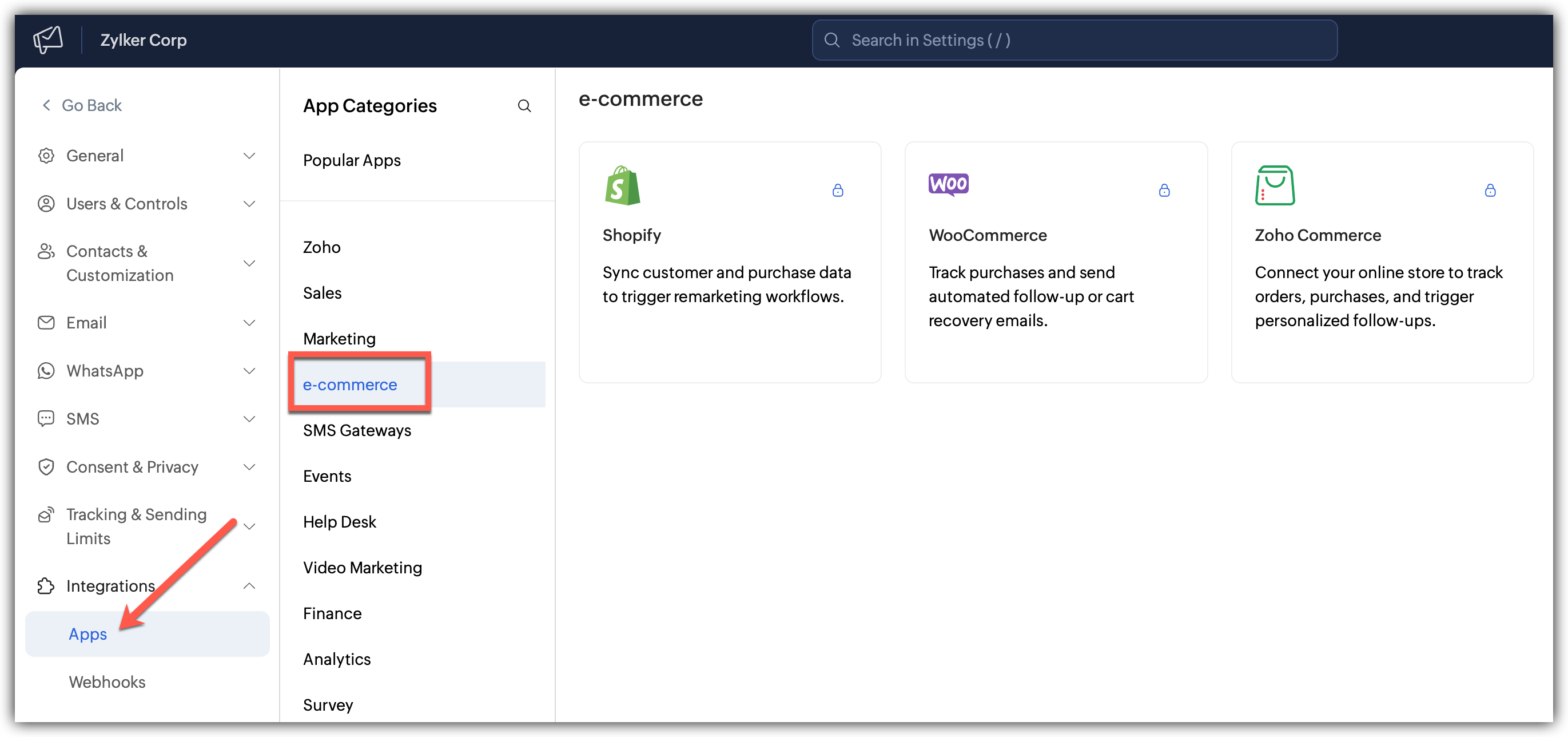Click the Email label in sidebar
The height and width of the screenshot is (737, 1568).
pyautogui.click(x=86, y=323)
